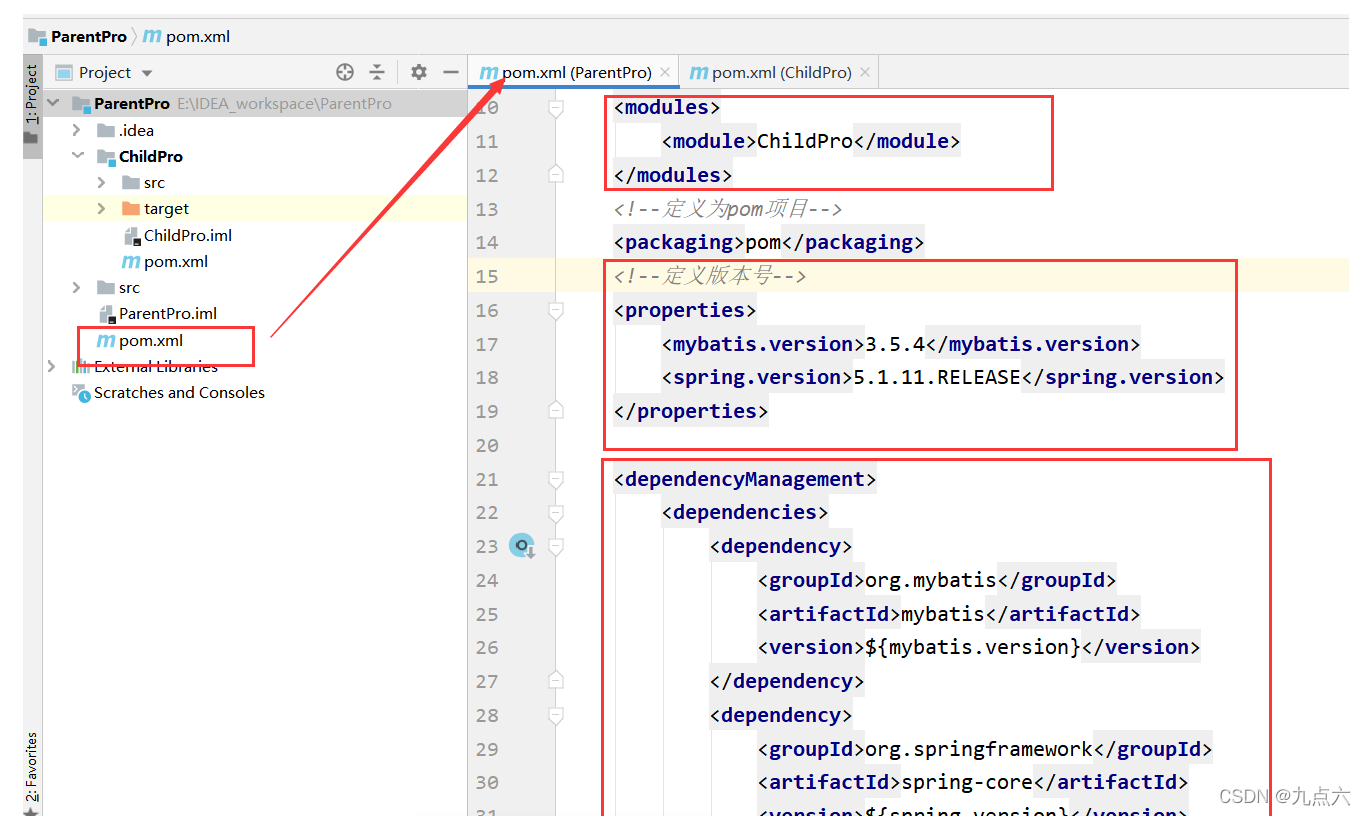Click the Scratches and Consoles icon
Image resolution: width=1366 pixels, height=816 pixels.
[x=81, y=392]
